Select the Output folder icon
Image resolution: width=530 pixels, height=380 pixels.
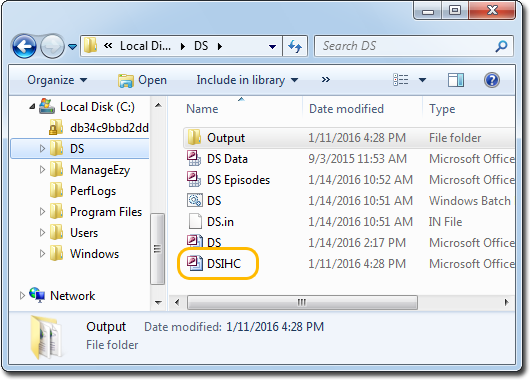(194, 137)
